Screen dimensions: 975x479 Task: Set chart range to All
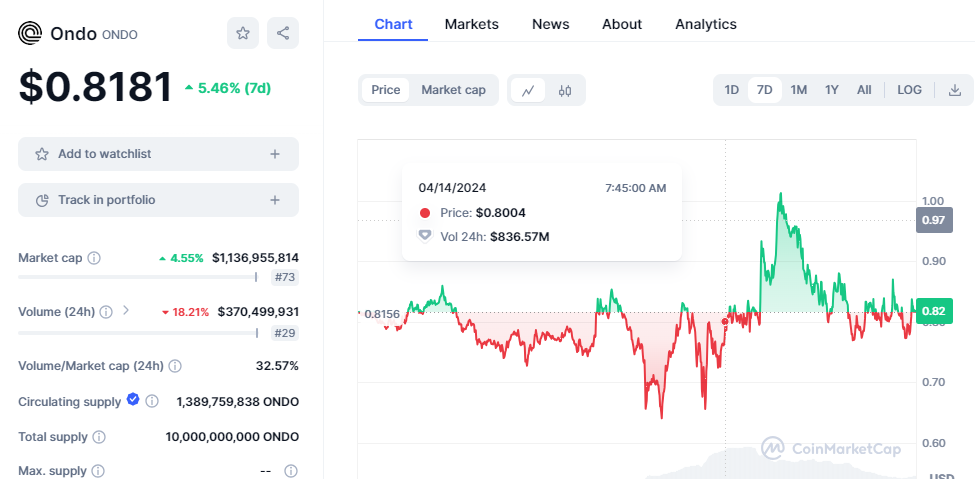[864, 90]
